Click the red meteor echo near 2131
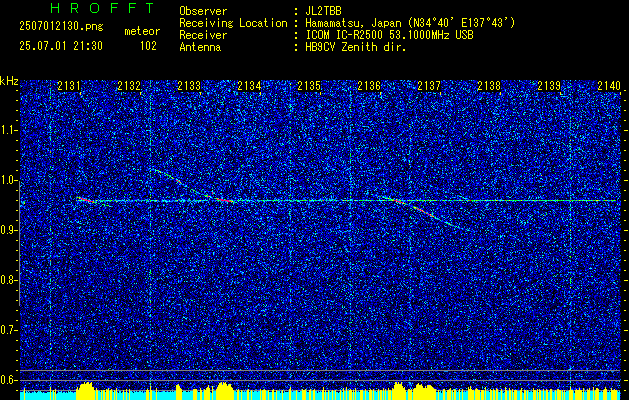The width and height of the screenshot is (629, 400). (86, 199)
